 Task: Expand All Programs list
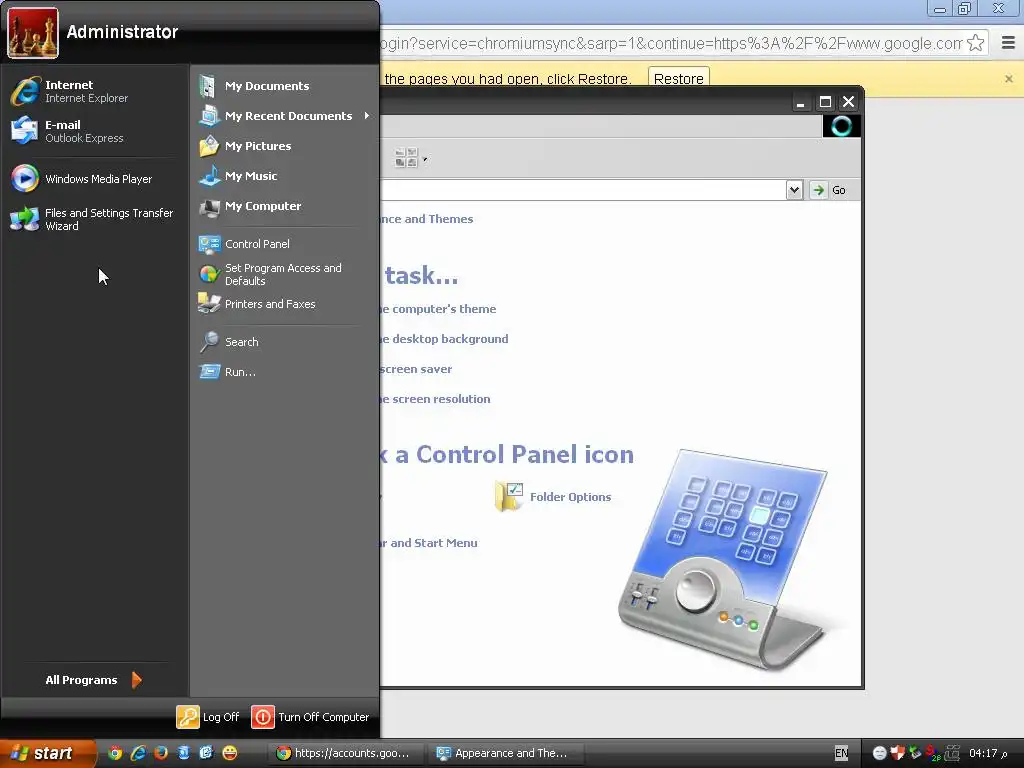click(x=93, y=680)
